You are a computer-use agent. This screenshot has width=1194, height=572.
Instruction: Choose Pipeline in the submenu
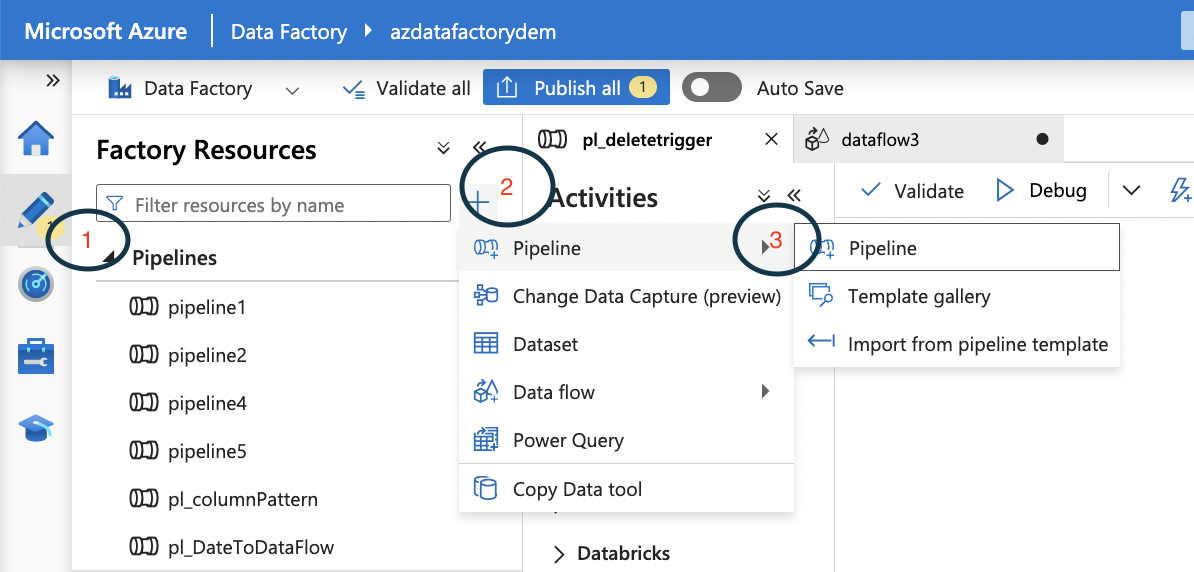tap(956, 248)
